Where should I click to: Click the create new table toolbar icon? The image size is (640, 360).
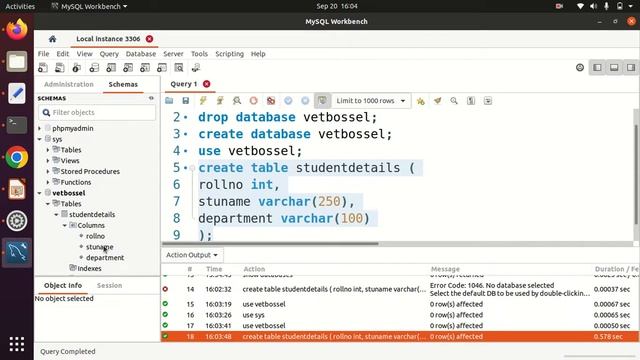(111, 68)
